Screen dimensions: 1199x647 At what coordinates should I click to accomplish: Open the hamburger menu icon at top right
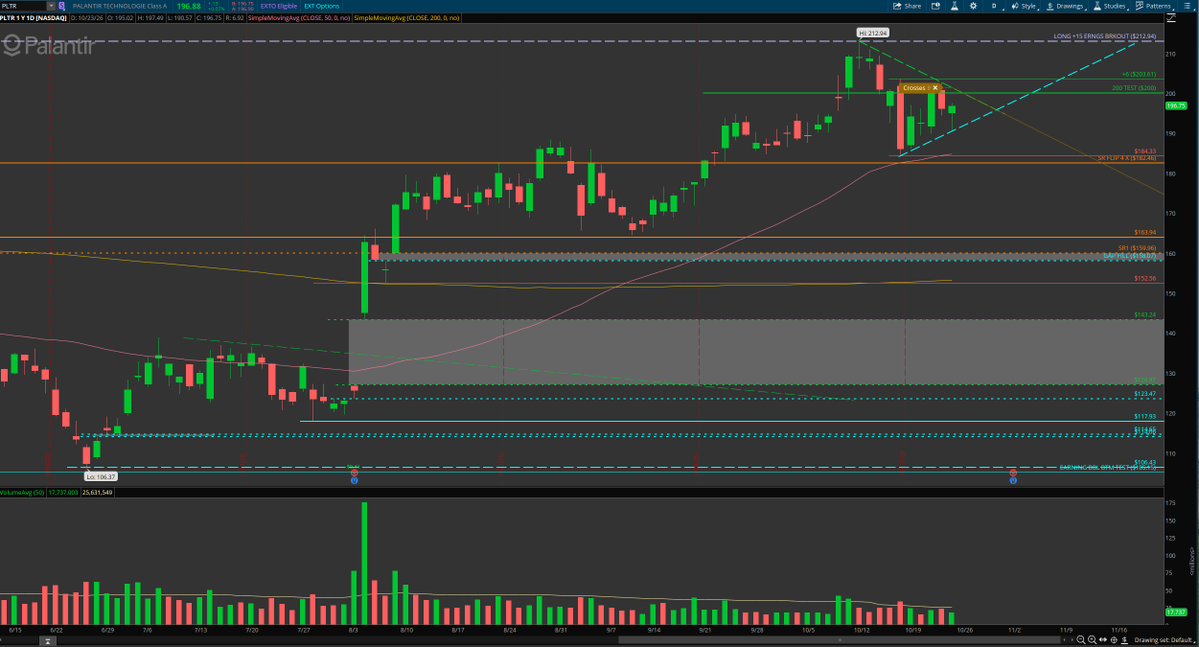pos(1188,6)
